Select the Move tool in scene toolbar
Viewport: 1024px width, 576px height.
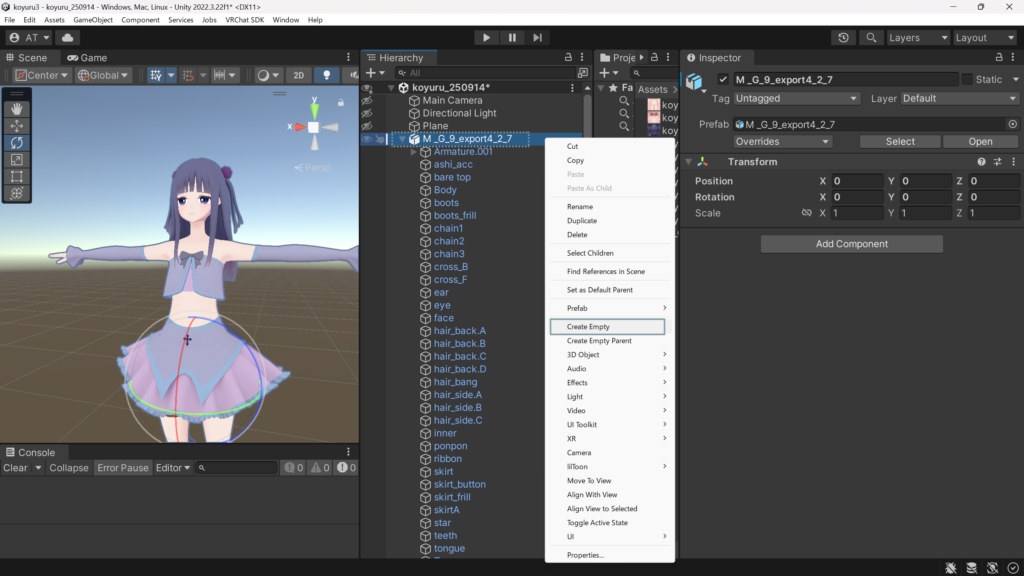pyautogui.click(x=17, y=125)
